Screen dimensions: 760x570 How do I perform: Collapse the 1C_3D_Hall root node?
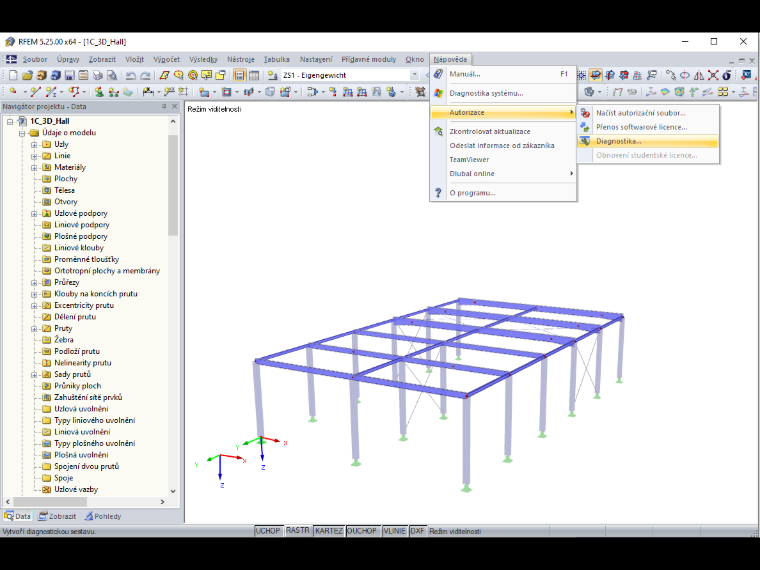click(x=10, y=121)
